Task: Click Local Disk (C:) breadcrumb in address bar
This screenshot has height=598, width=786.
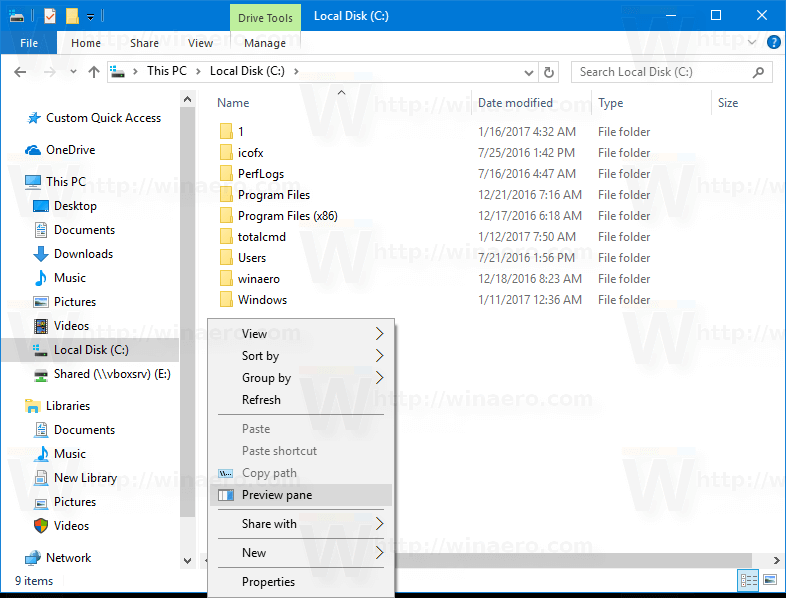Action: [247, 71]
